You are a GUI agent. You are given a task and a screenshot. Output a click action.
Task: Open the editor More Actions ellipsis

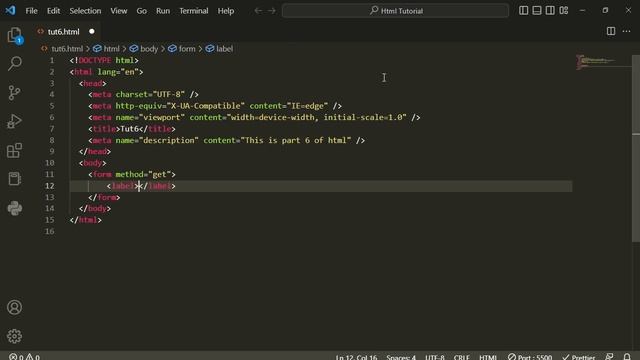click(627, 31)
